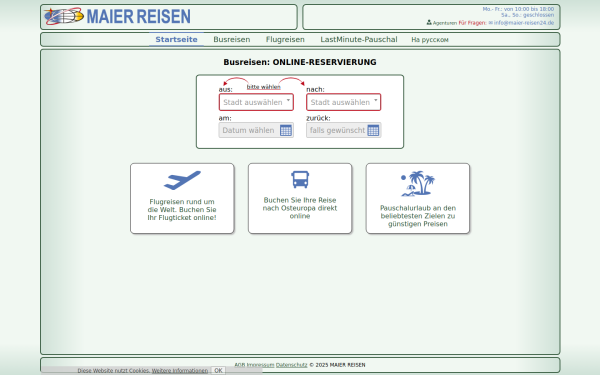Open calendar icon in 'zurück' date field
This screenshot has height=375, width=600.
tap(373, 130)
